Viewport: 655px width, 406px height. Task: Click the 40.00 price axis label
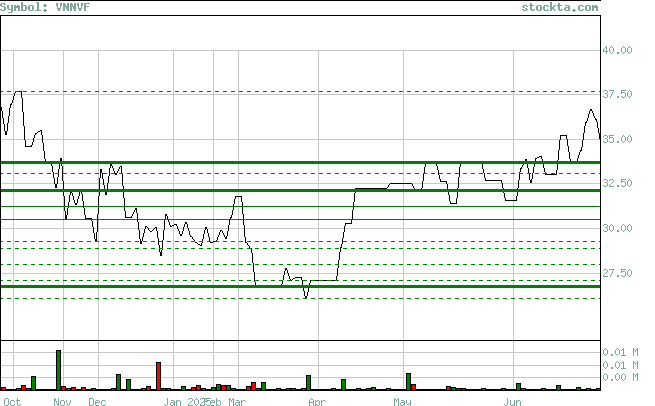[x=617, y=50]
